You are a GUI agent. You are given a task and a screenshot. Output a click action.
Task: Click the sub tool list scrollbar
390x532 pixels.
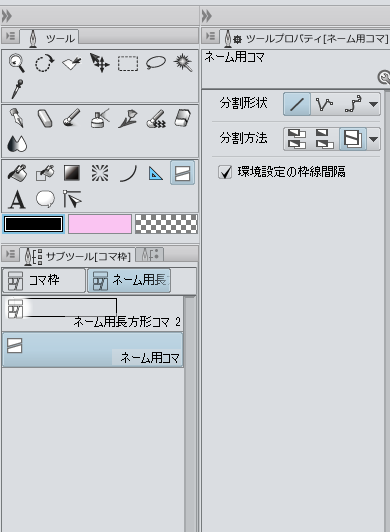[190, 414]
